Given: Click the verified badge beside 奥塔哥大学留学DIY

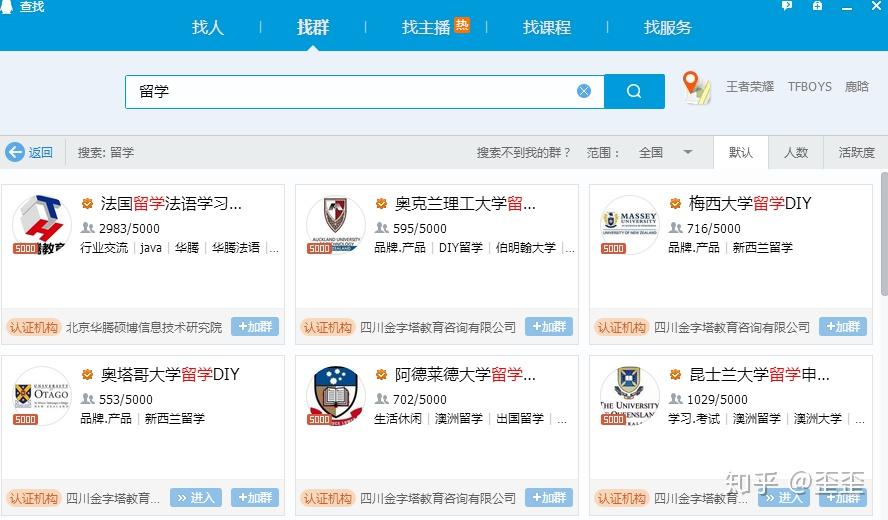Looking at the screenshot, I should tap(87, 374).
